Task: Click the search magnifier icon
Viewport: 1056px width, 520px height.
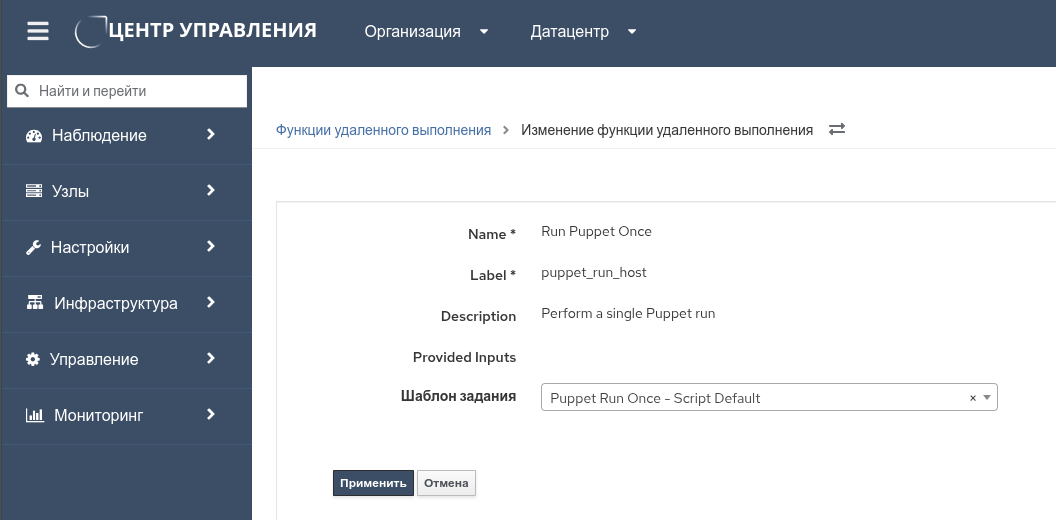Action: coord(23,91)
